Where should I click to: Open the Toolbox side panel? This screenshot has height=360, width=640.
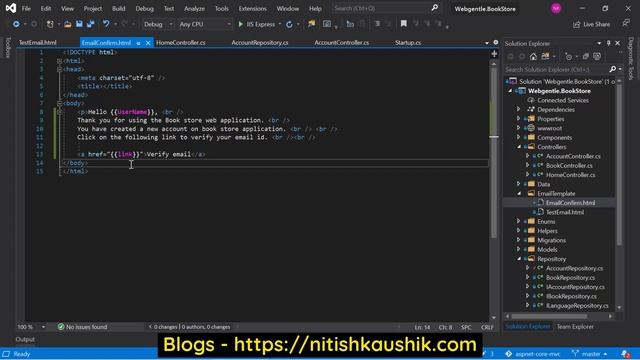(x=7, y=47)
